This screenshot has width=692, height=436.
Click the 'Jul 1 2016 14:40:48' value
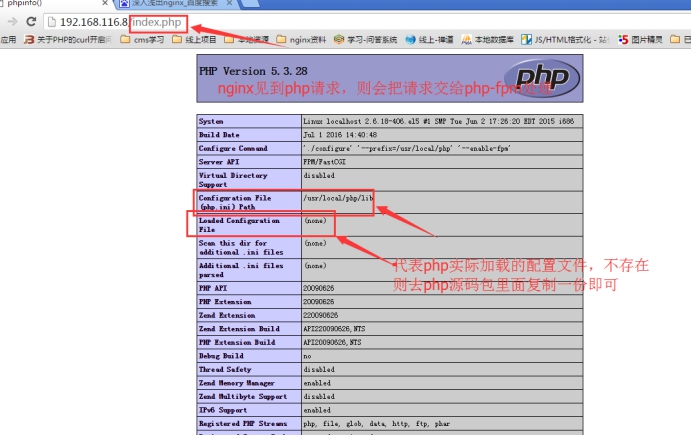(x=340, y=135)
